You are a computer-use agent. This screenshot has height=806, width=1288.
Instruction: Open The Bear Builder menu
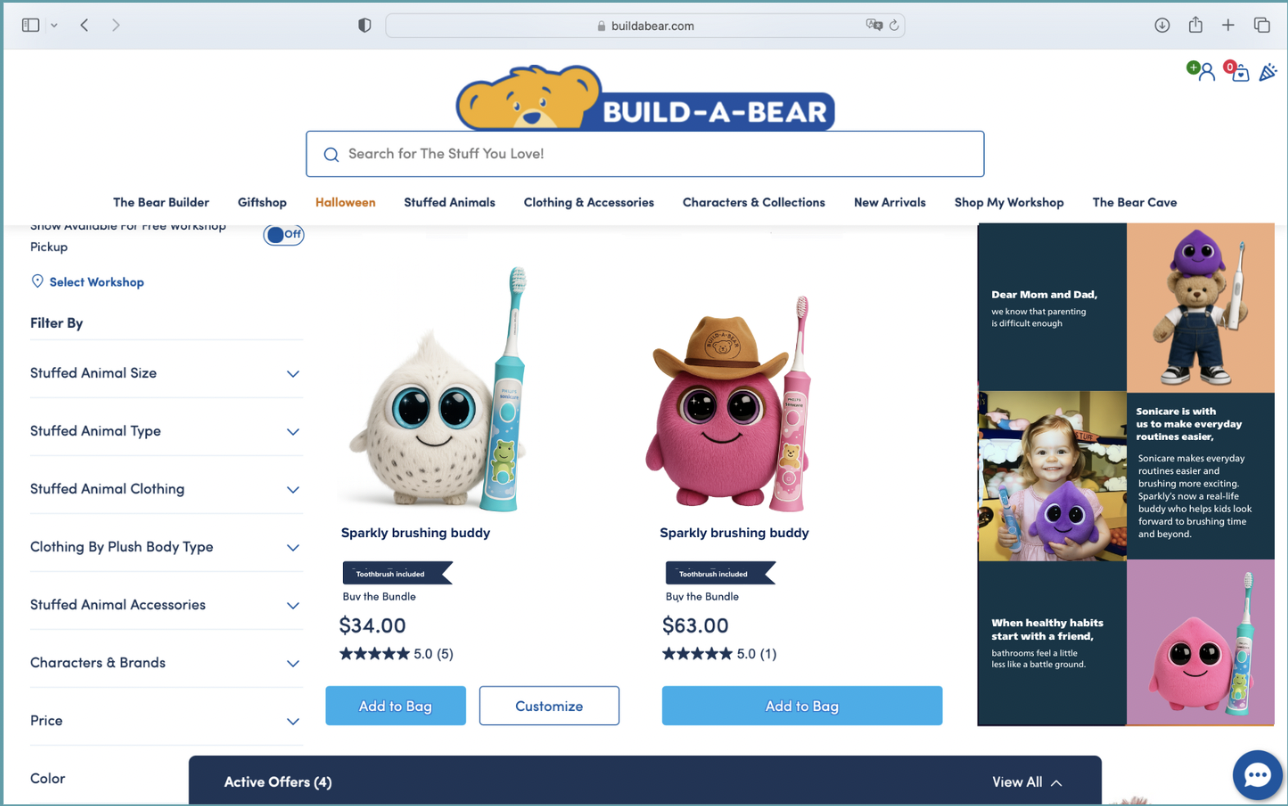point(161,202)
